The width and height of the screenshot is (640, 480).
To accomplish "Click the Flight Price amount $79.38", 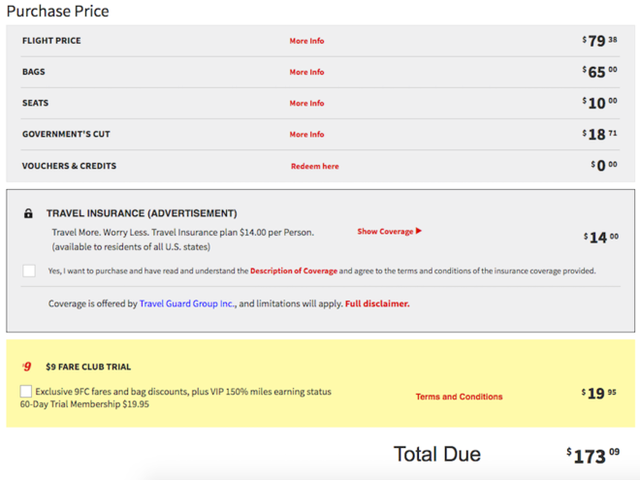I will tap(600, 41).
